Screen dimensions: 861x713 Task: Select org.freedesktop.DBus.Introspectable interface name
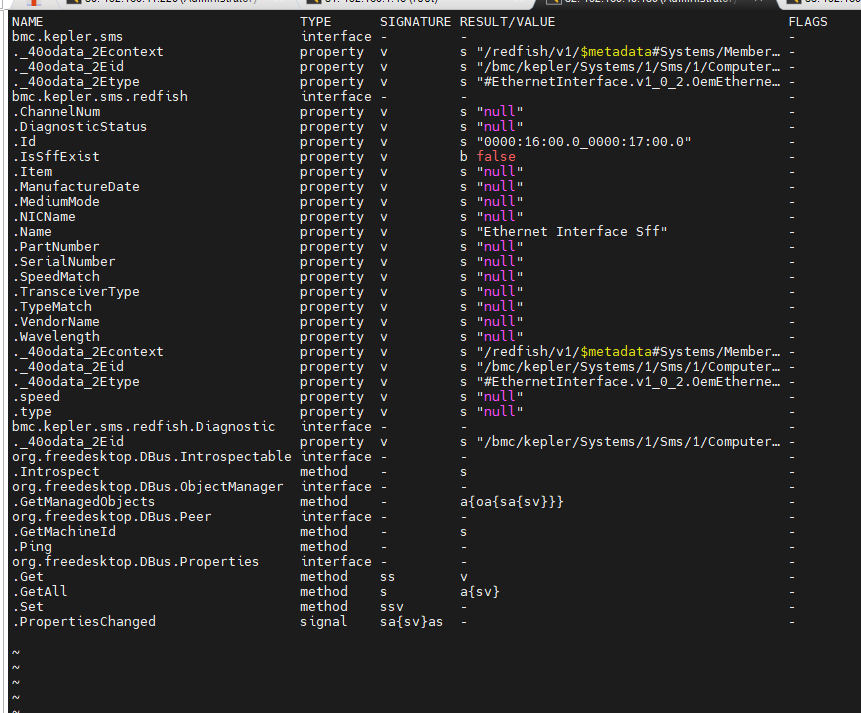152,457
